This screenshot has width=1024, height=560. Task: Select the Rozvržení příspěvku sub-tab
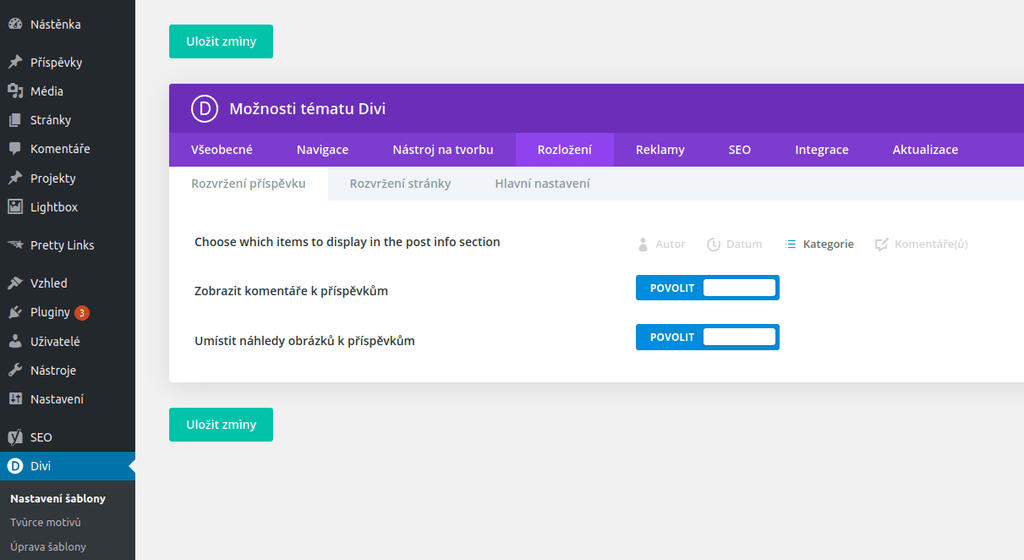click(248, 183)
